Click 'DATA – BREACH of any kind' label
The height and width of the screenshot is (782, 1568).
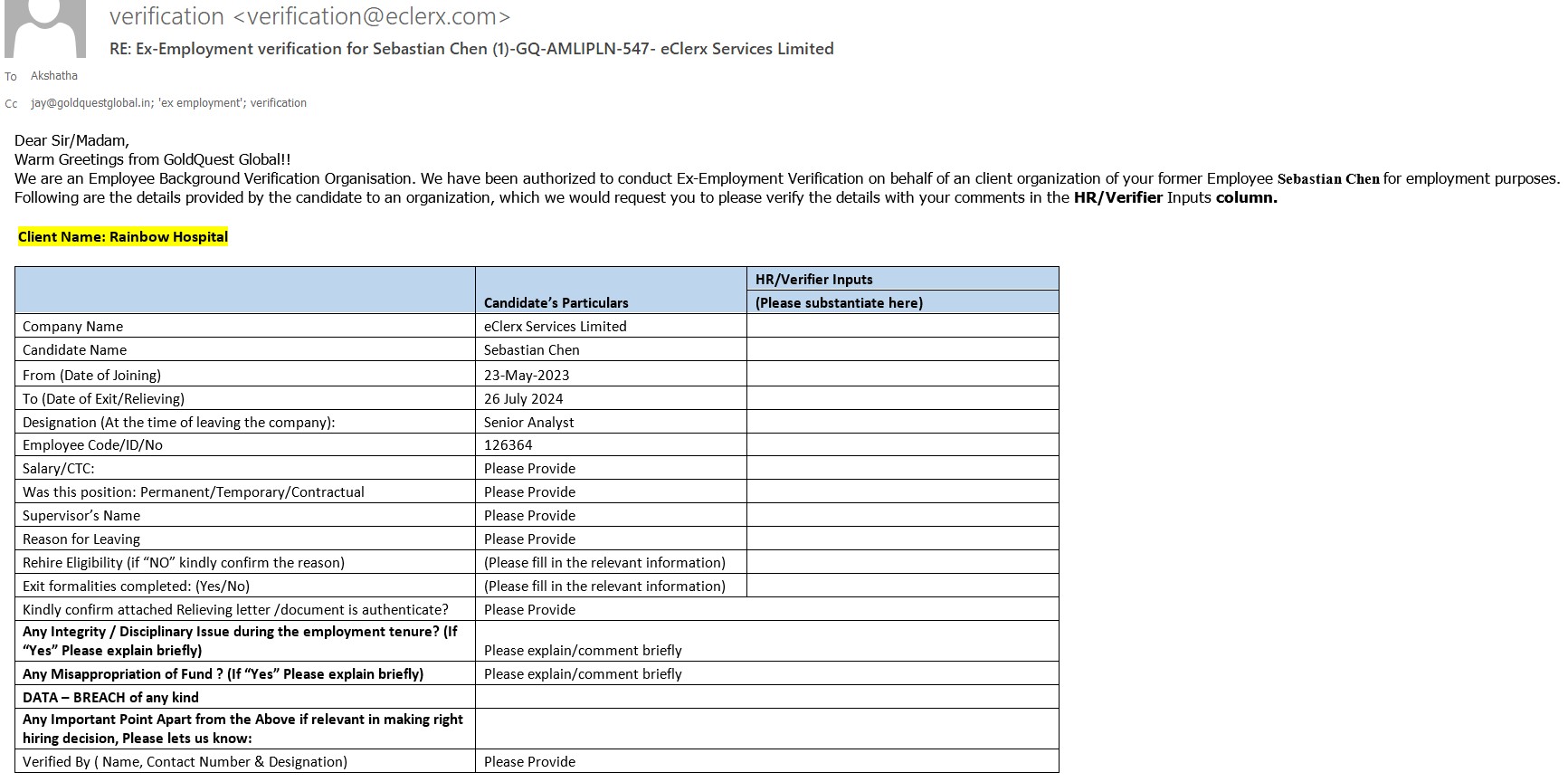(x=111, y=697)
